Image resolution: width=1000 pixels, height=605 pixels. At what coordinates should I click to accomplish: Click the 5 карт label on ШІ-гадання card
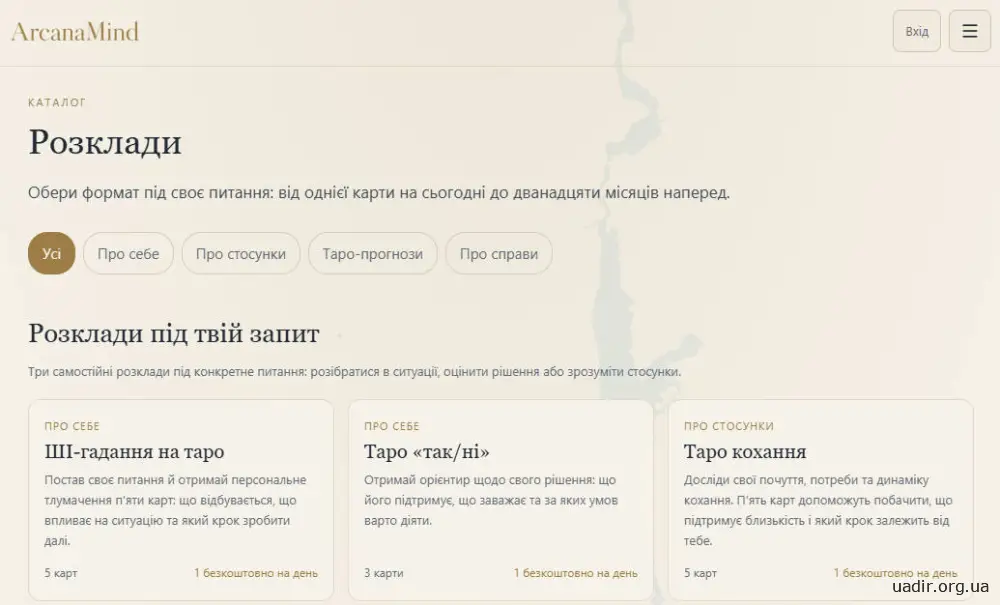point(61,572)
